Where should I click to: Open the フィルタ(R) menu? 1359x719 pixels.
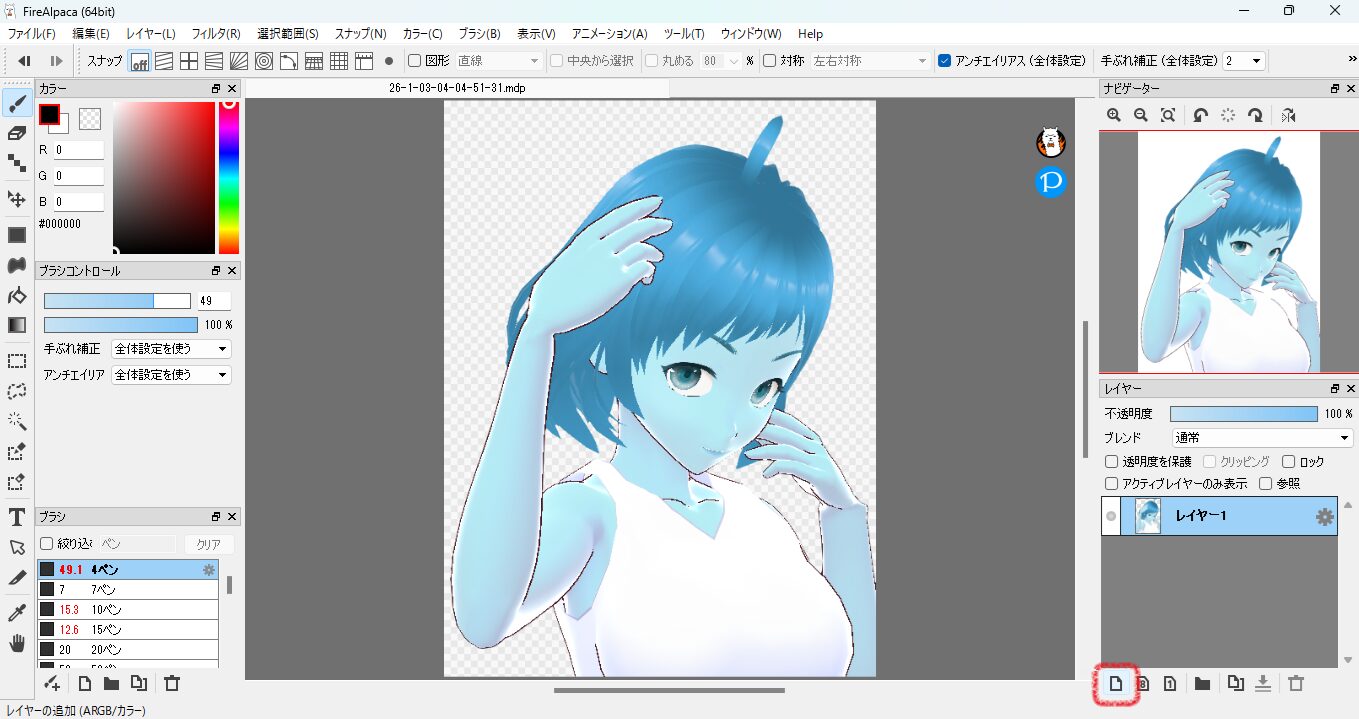pyautogui.click(x=215, y=34)
